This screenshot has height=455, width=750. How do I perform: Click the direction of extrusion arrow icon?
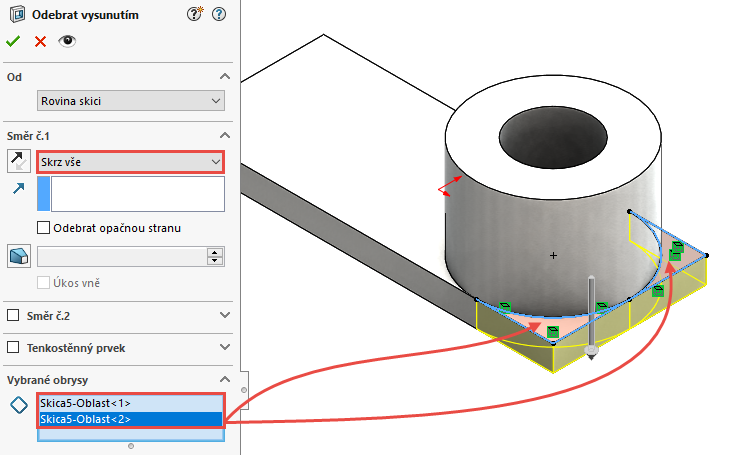coord(19,188)
